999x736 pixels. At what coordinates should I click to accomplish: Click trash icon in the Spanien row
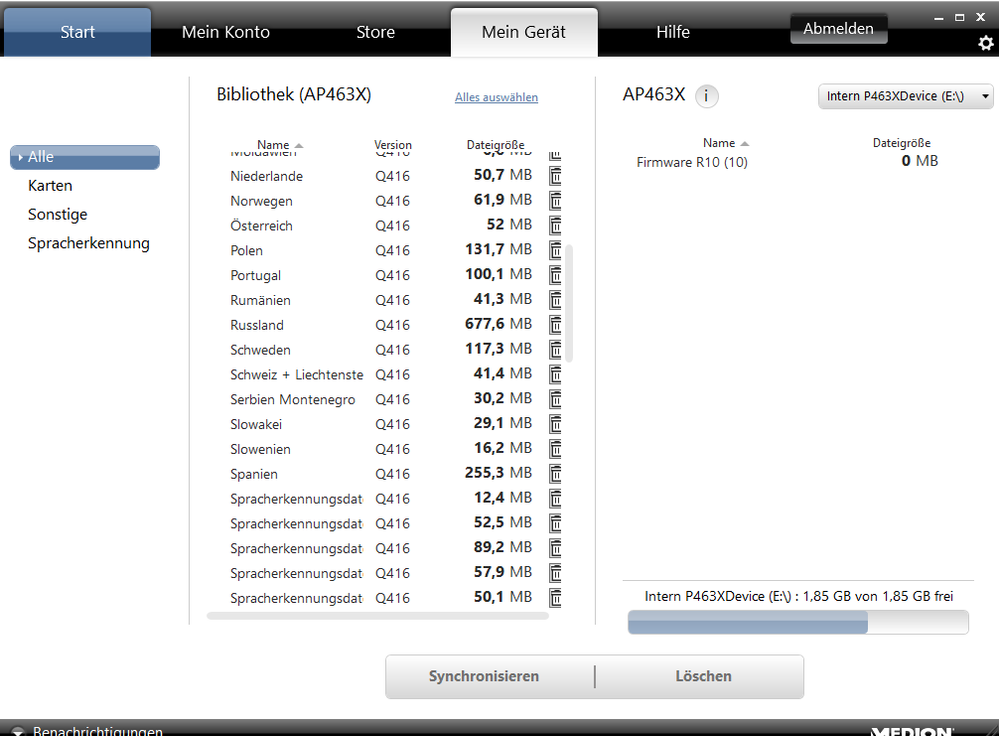coord(555,473)
